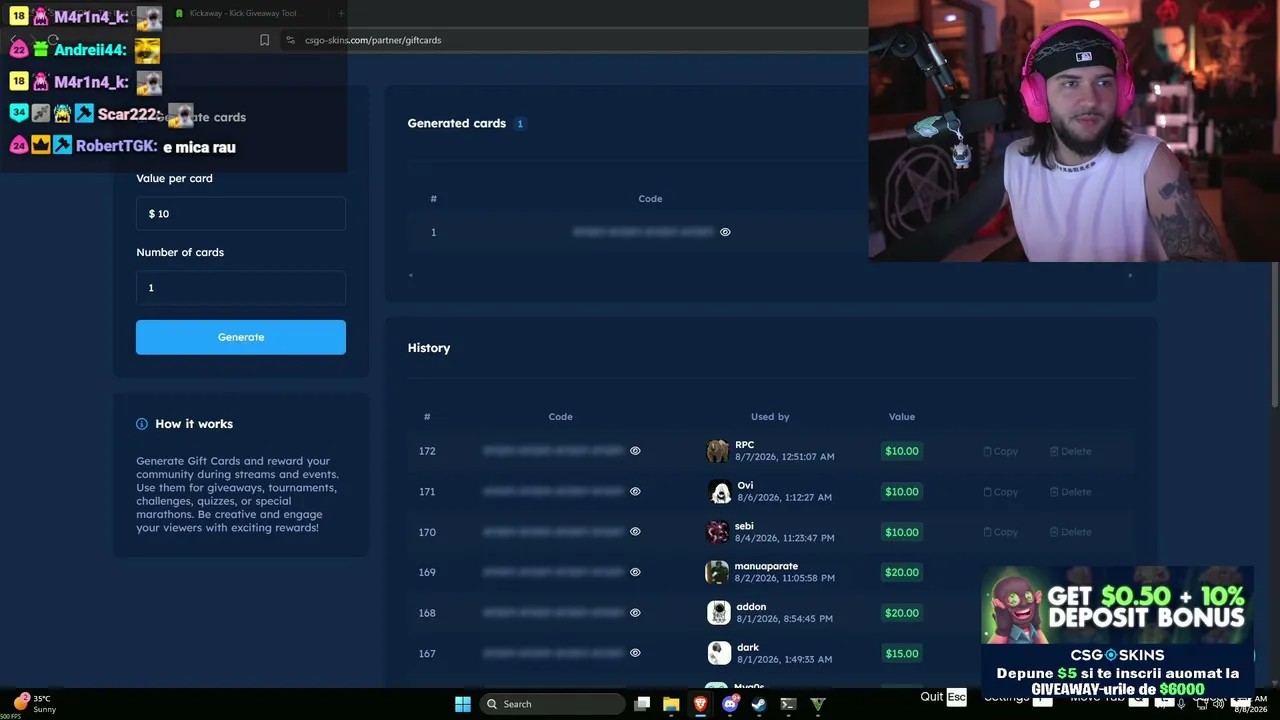This screenshot has height=720, width=1280.
Task: Open Task View on the taskbar
Action: coord(643,704)
